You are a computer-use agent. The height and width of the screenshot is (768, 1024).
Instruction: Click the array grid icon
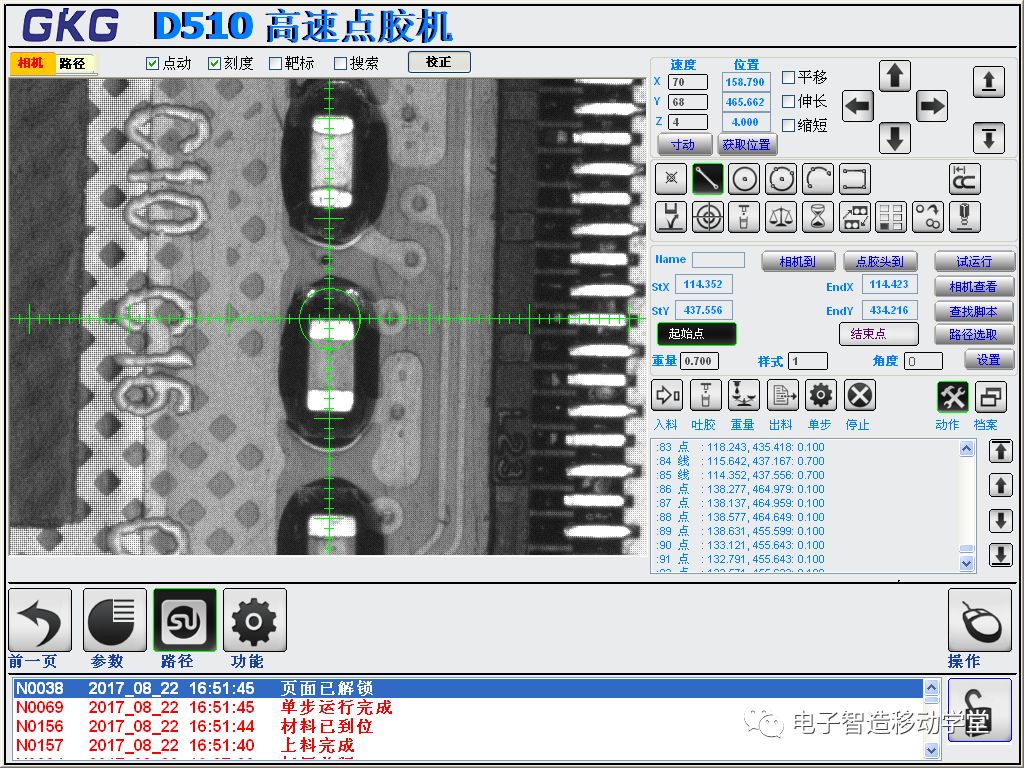[891, 216]
